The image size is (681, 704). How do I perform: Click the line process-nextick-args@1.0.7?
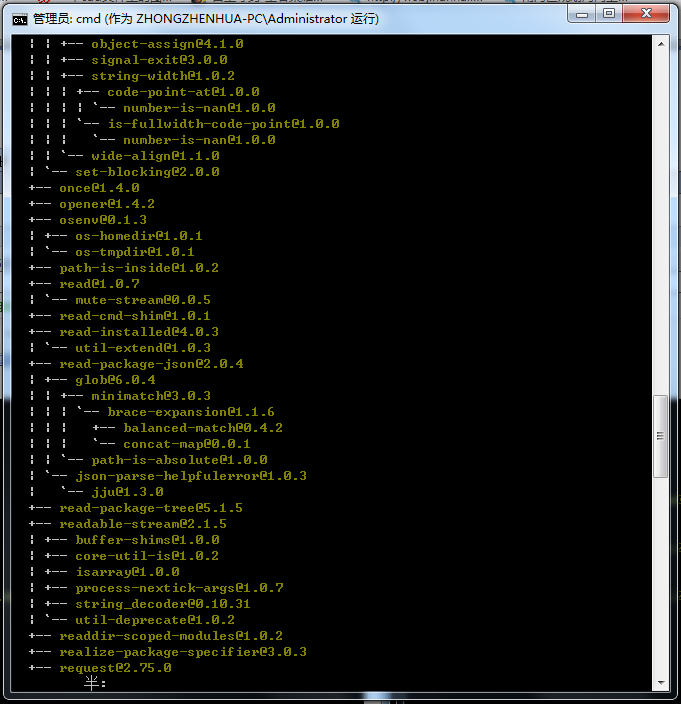(x=179, y=588)
